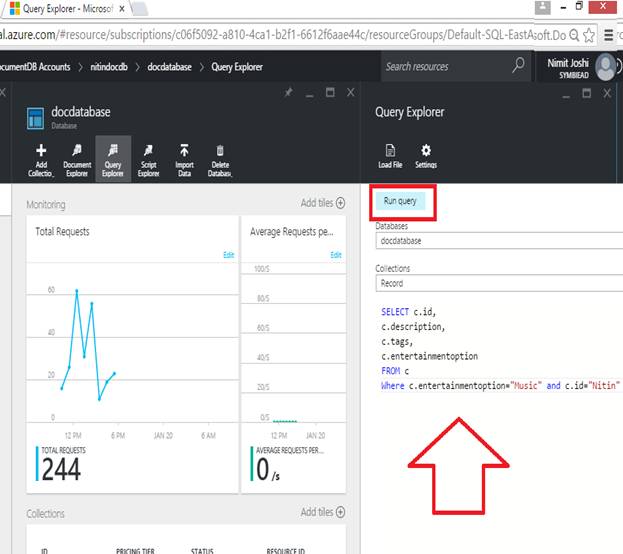Select the Query Explorer toolbar icon
Viewport: 623px width, 554px height.
coord(113,151)
